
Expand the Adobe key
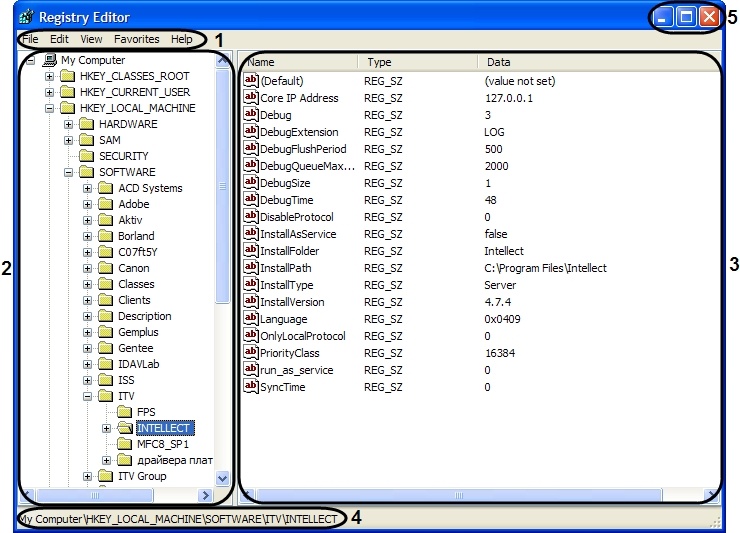88,204
